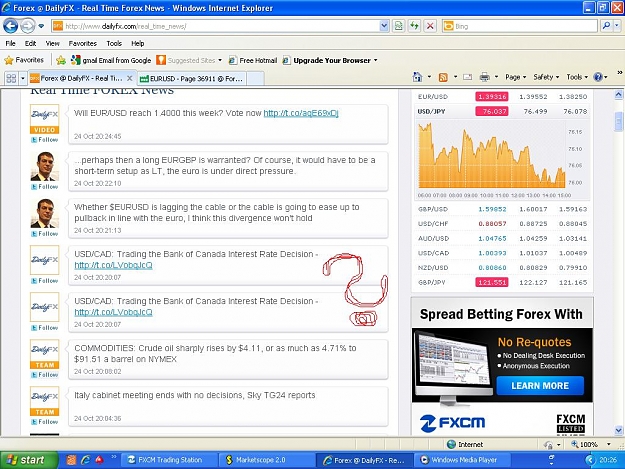This screenshot has width=625, height=469.
Task: Click the search magnifier button
Action: pyautogui.click(x=606, y=26)
